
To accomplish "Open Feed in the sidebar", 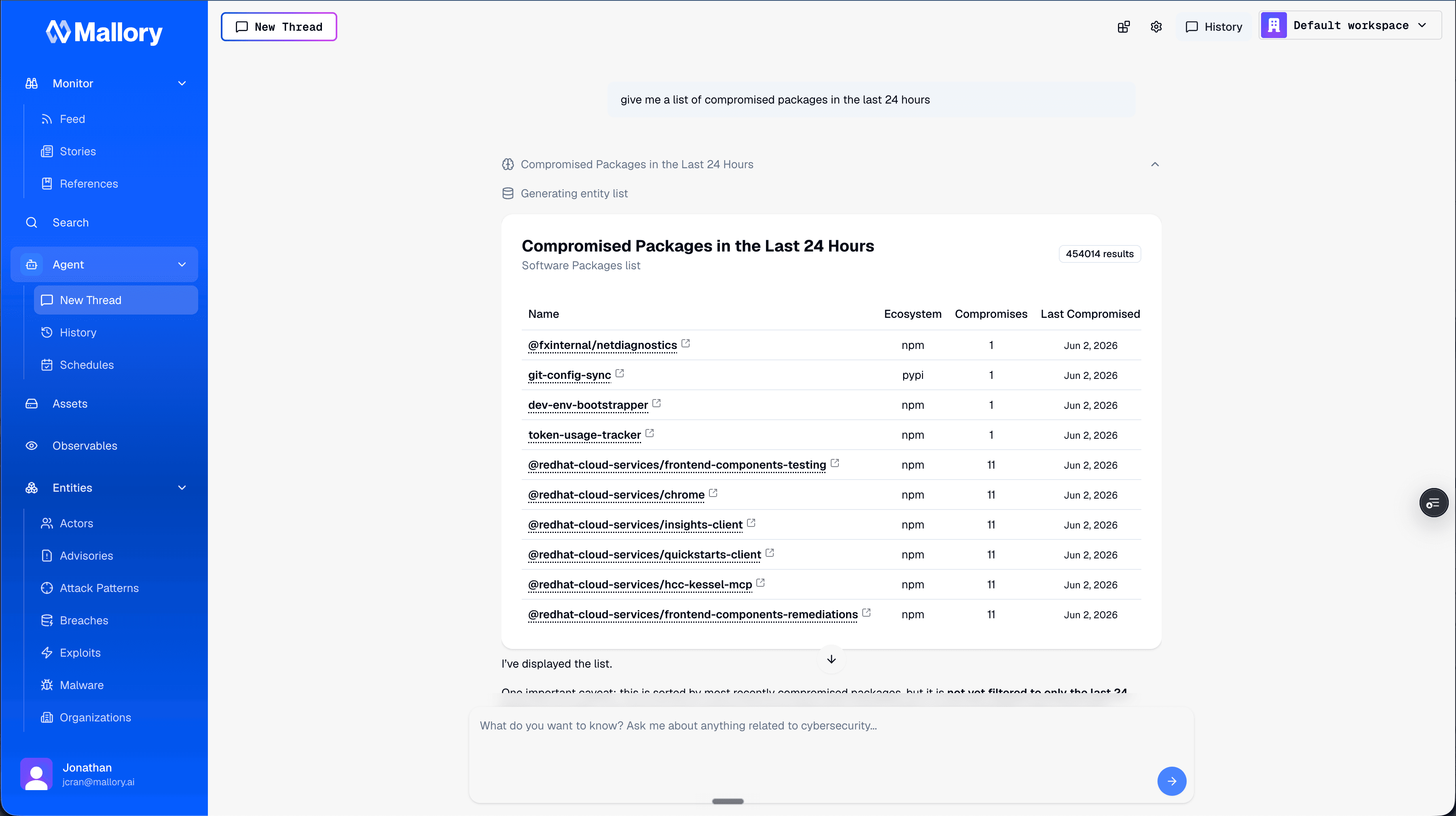I will tap(116, 119).
